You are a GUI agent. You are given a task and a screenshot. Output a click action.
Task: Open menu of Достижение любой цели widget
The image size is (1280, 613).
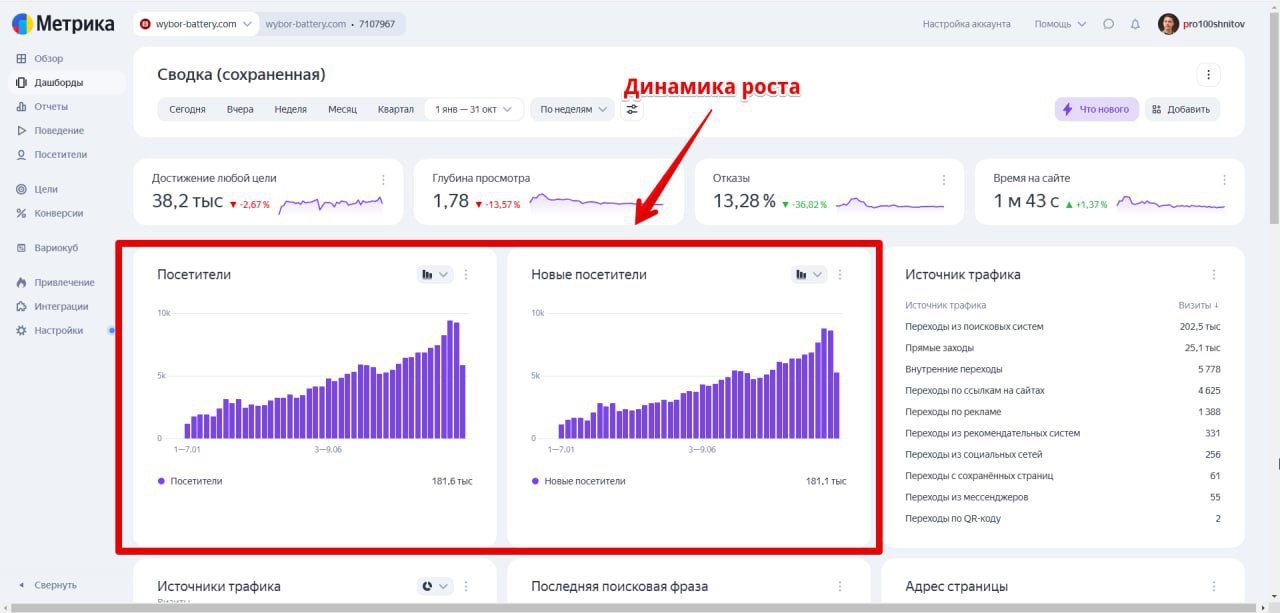pos(383,180)
